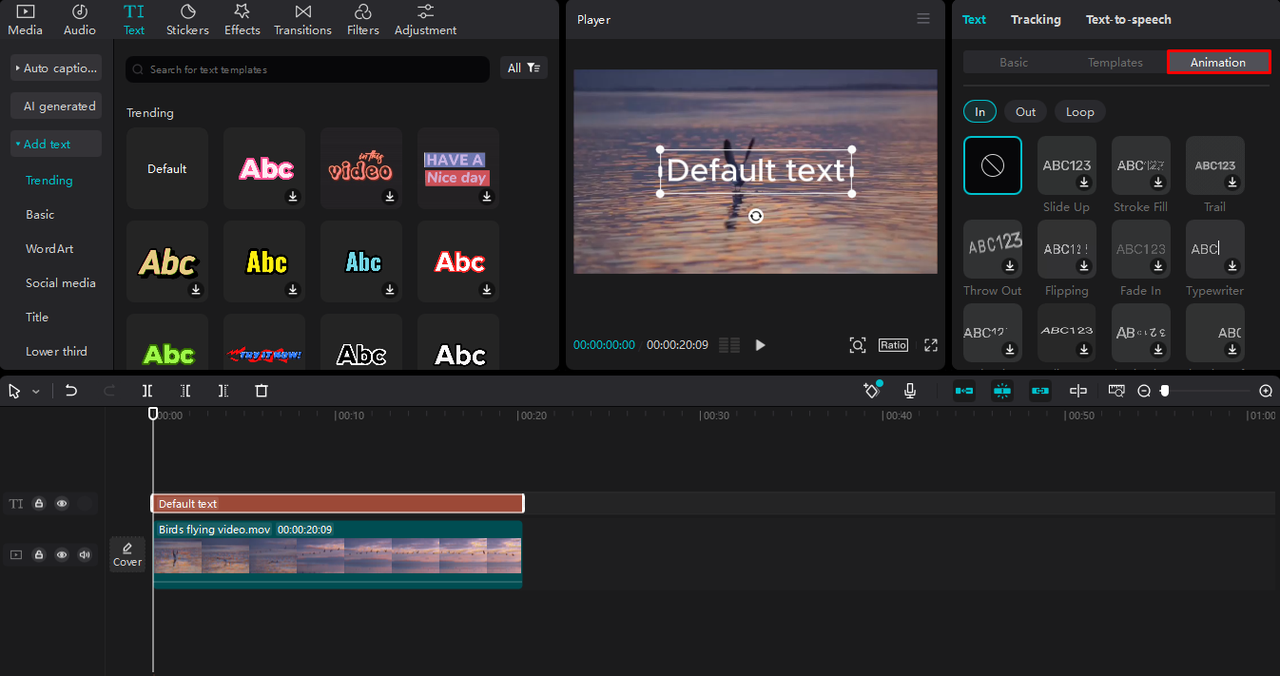Click the Undo arrow icon

click(71, 391)
